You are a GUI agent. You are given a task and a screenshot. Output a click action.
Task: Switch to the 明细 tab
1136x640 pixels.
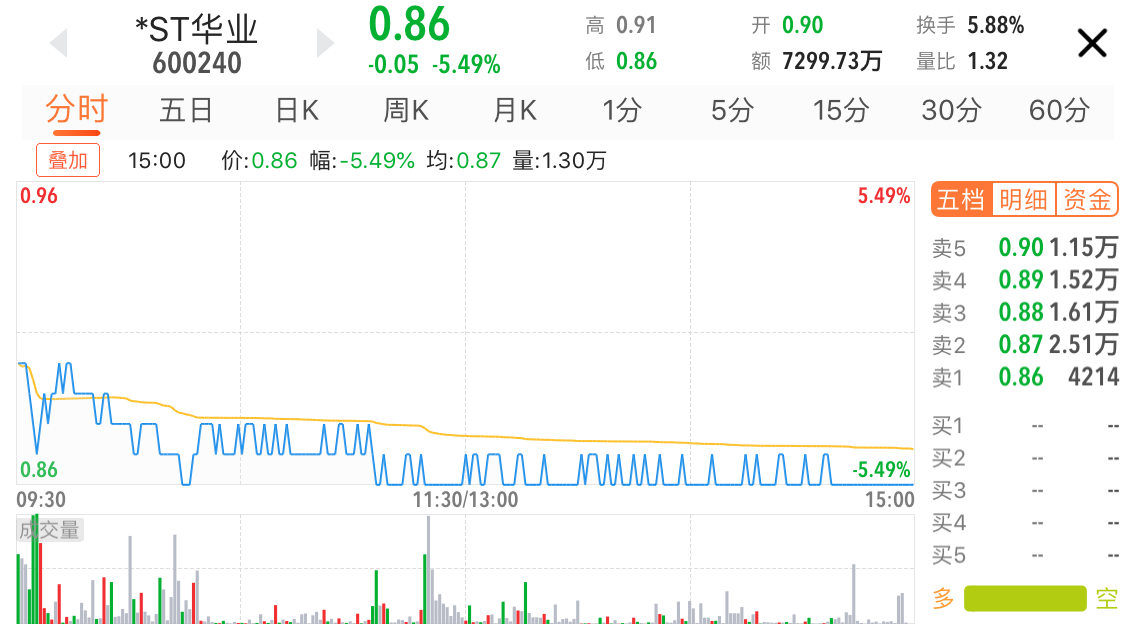click(1024, 199)
